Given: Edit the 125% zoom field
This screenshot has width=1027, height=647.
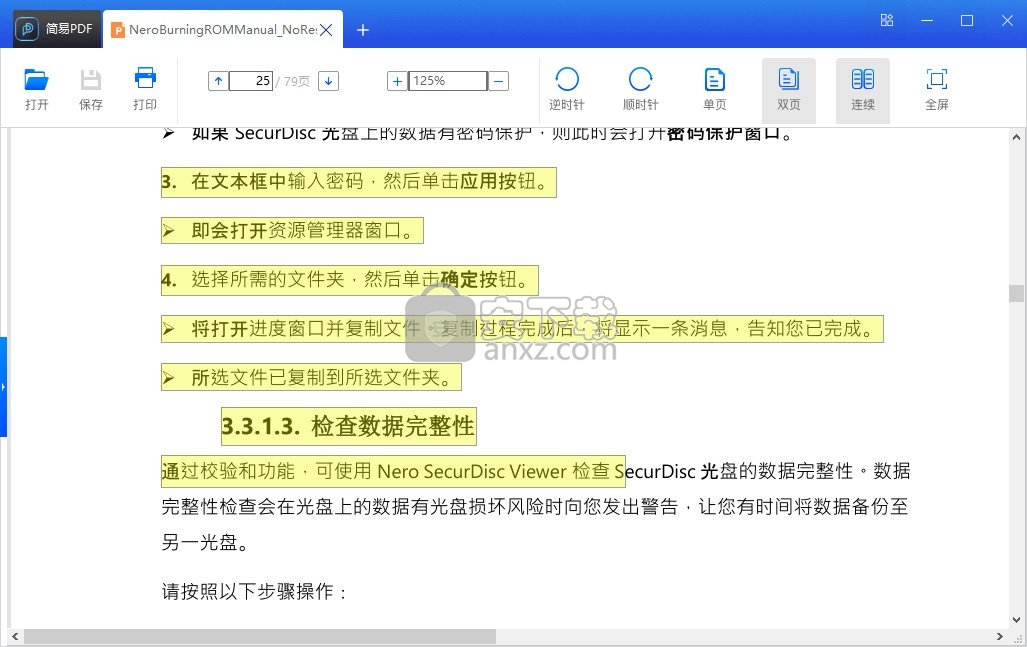Looking at the screenshot, I should tap(448, 81).
